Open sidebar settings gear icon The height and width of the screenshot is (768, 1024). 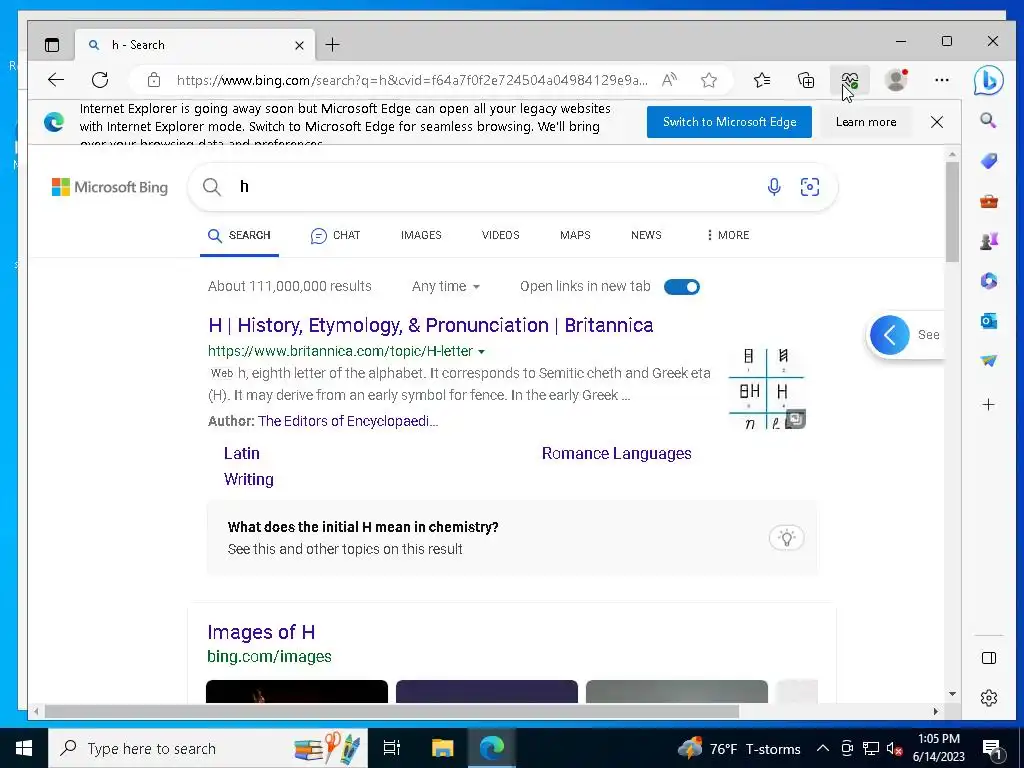[x=989, y=697]
